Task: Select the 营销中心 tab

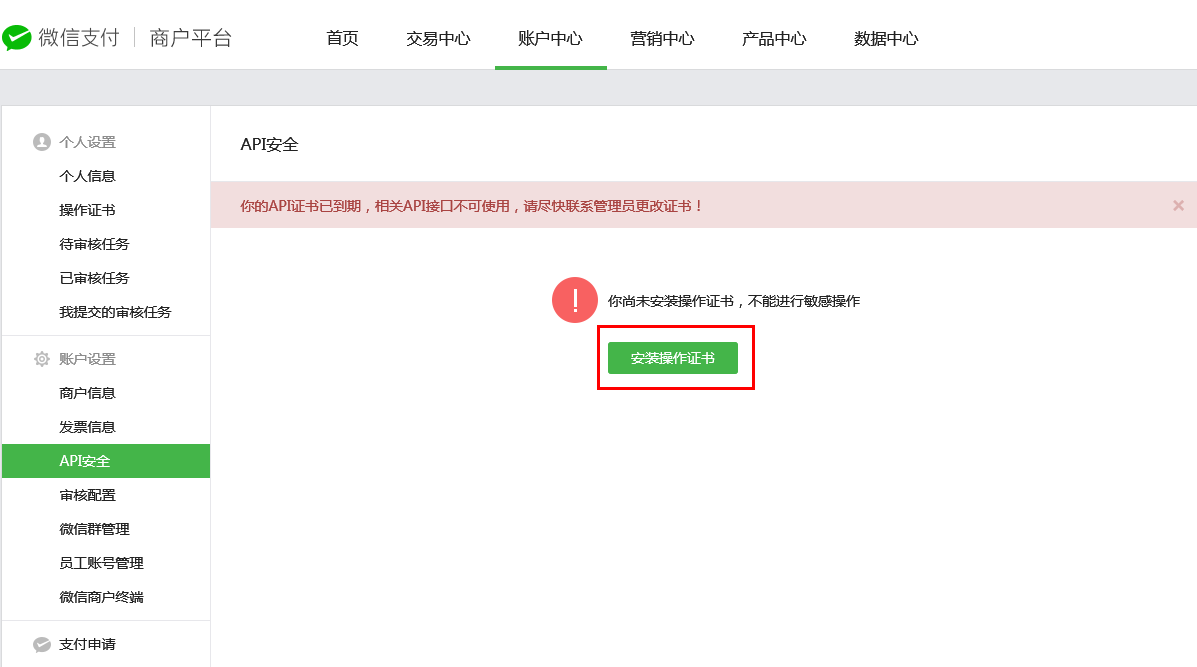Action: [x=662, y=39]
